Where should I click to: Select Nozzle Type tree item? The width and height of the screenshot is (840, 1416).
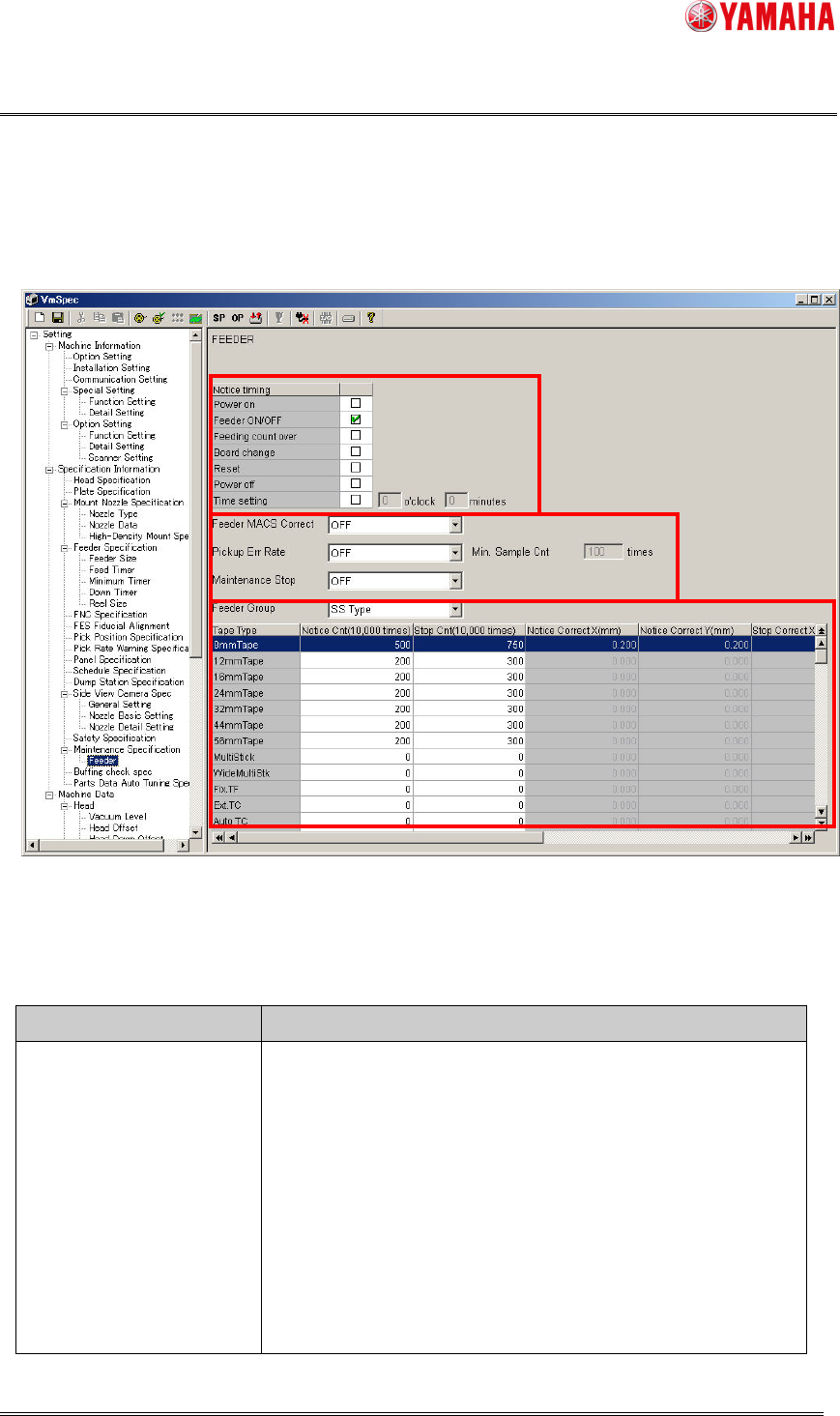[113, 514]
